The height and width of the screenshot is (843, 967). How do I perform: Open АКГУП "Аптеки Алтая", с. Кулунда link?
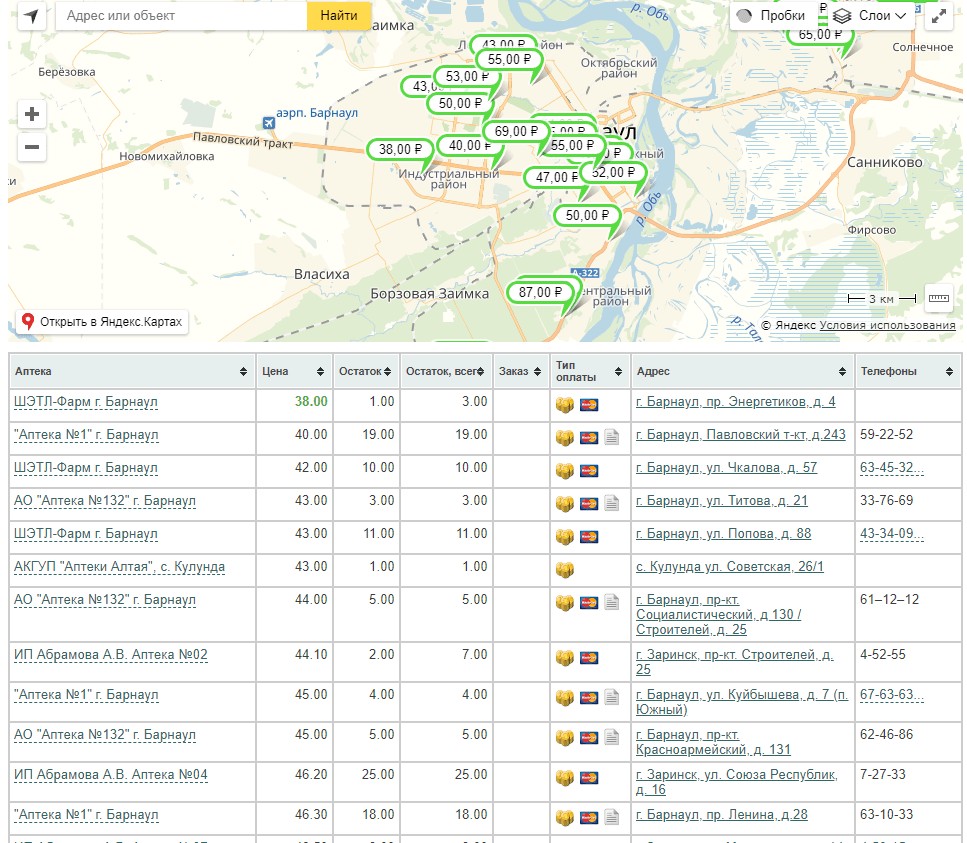(119, 567)
